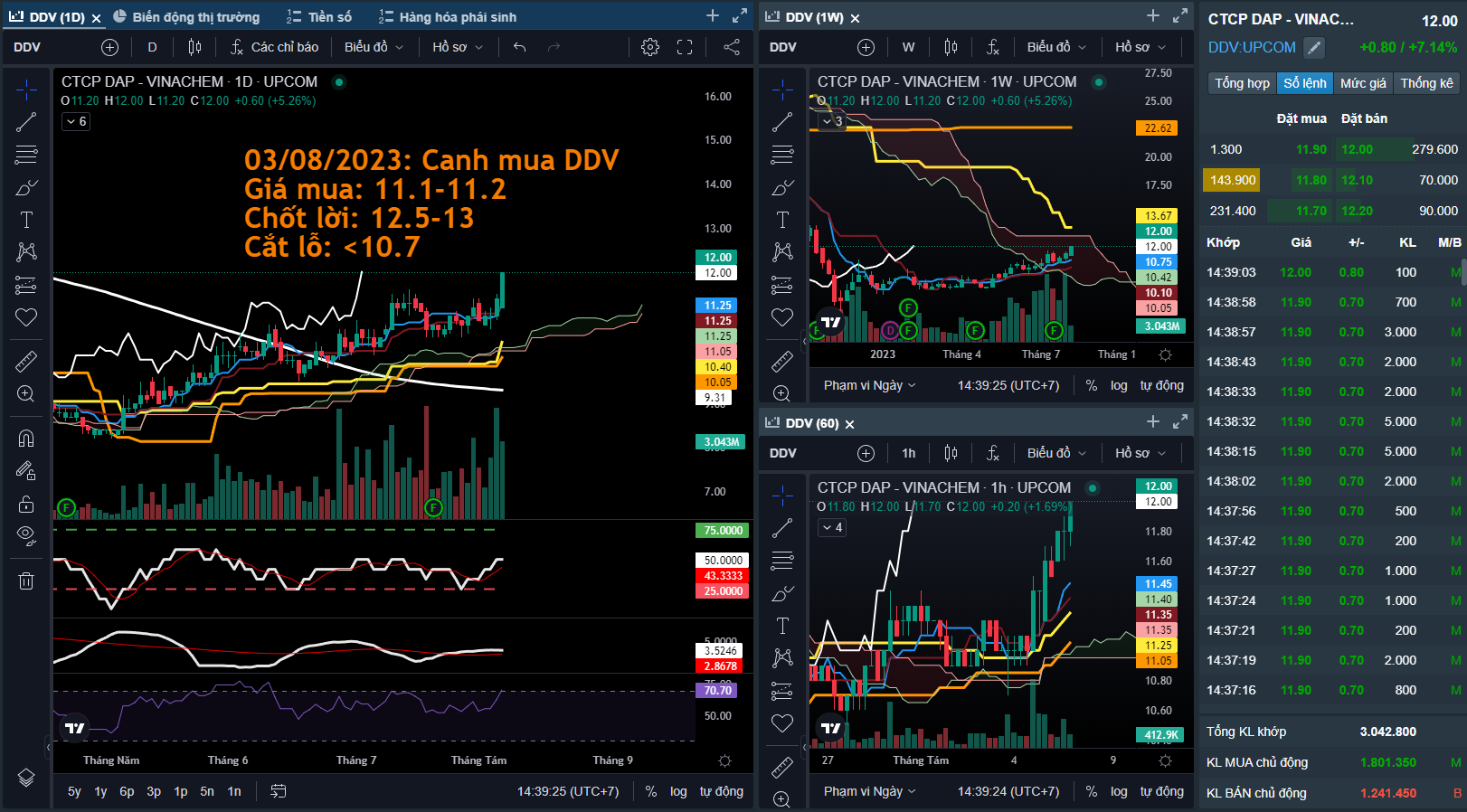Toggle tự động auto scale on main chart
1467x812 pixels.
[x=722, y=791]
